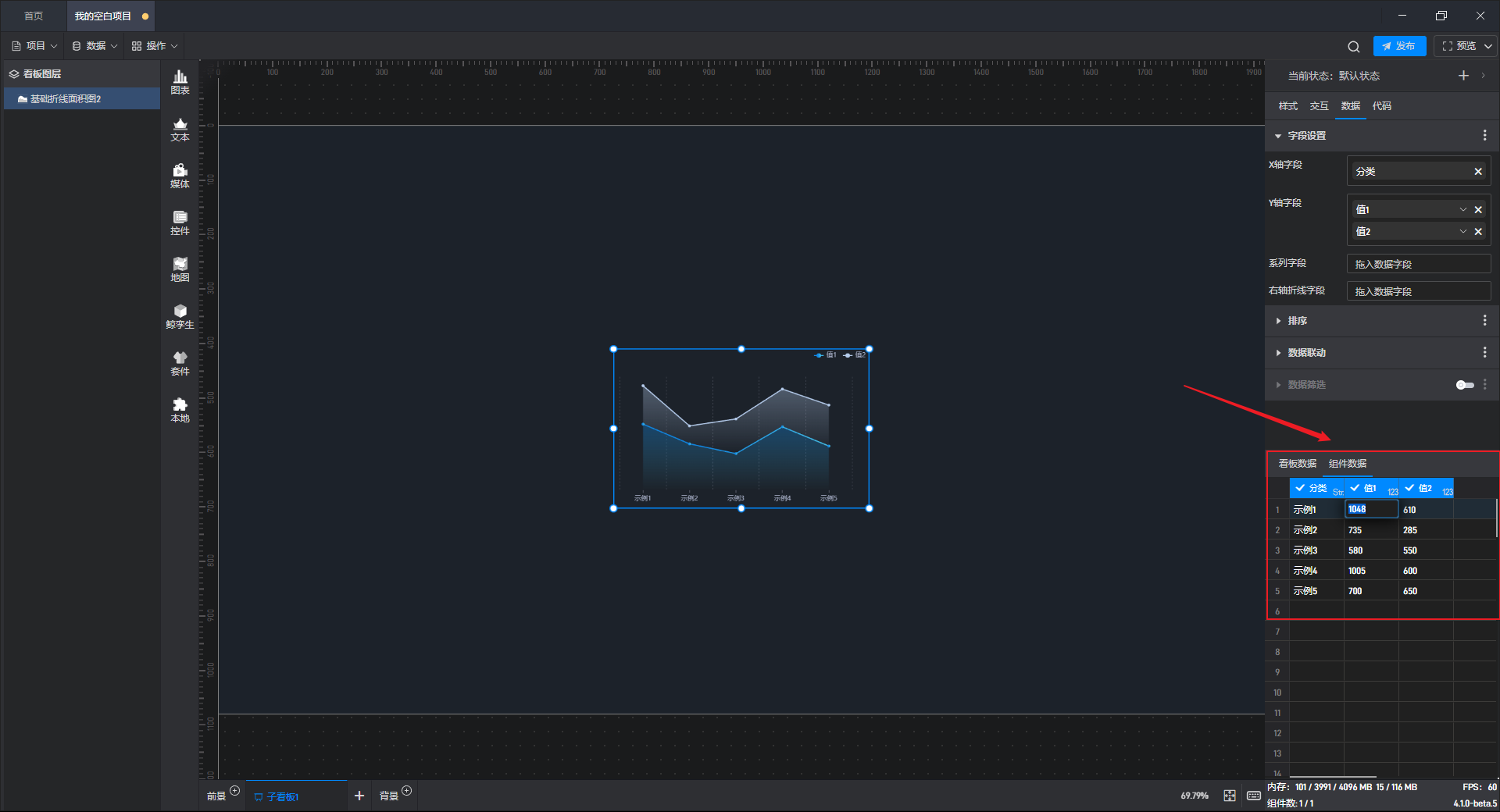Toggle the 数据筛选 switch
Image resolution: width=1500 pixels, height=812 pixels.
click(x=1465, y=385)
